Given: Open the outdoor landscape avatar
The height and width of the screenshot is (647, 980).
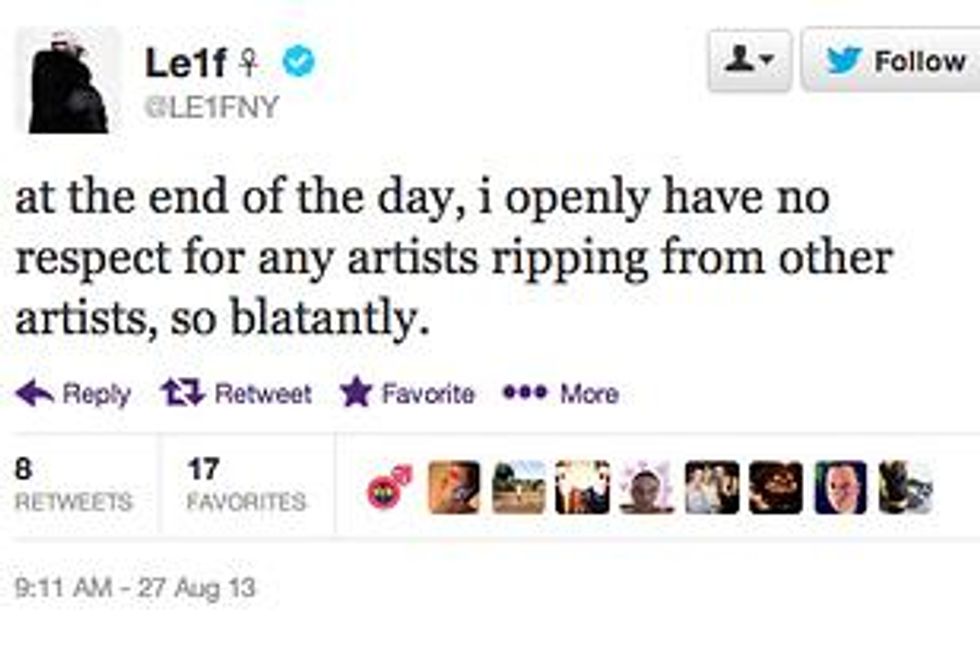Looking at the screenshot, I should (518, 487).
